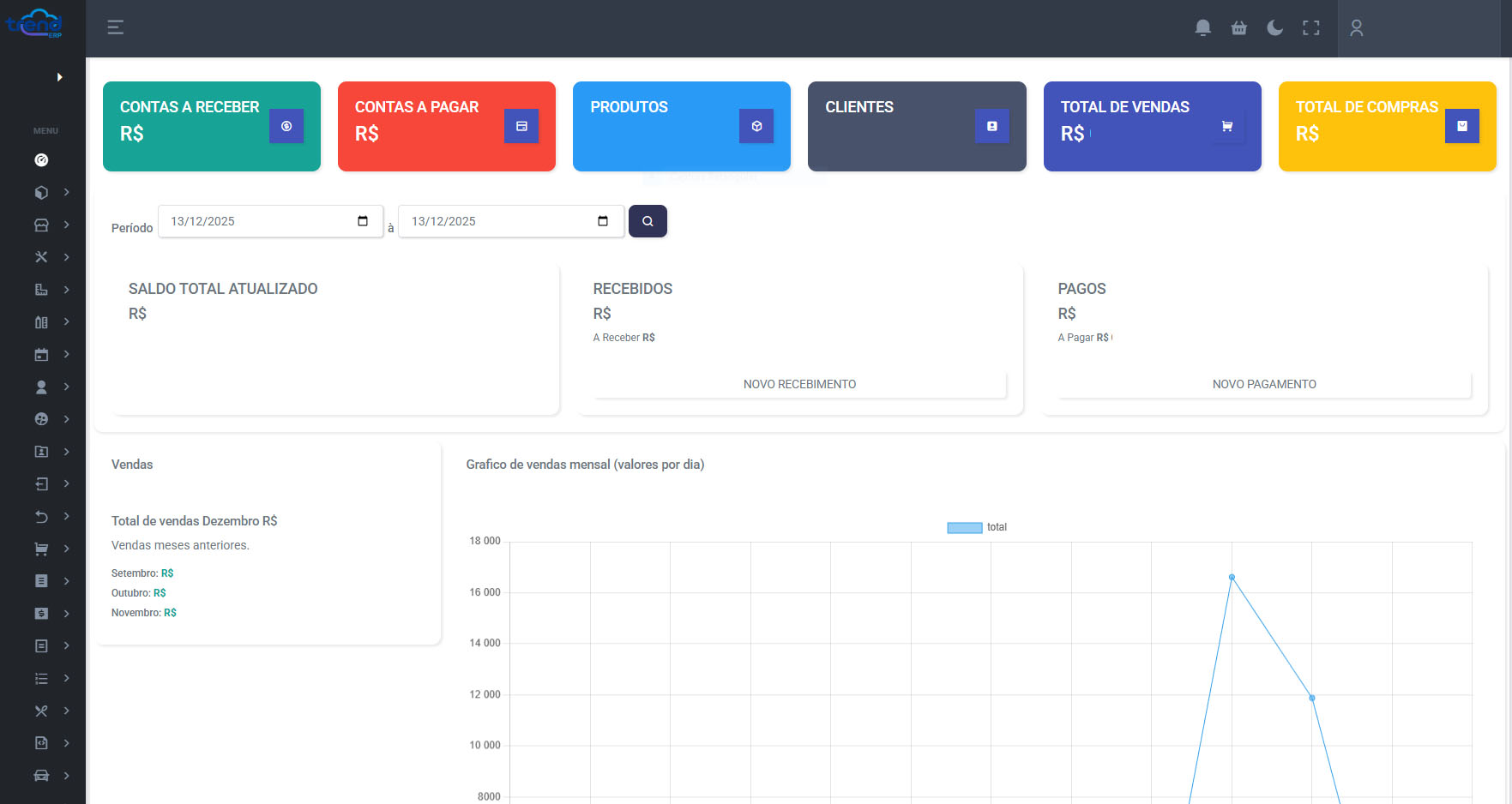Enter fullscreen mode using the expand icon

pyautogui.click(x=1310, y=27)
